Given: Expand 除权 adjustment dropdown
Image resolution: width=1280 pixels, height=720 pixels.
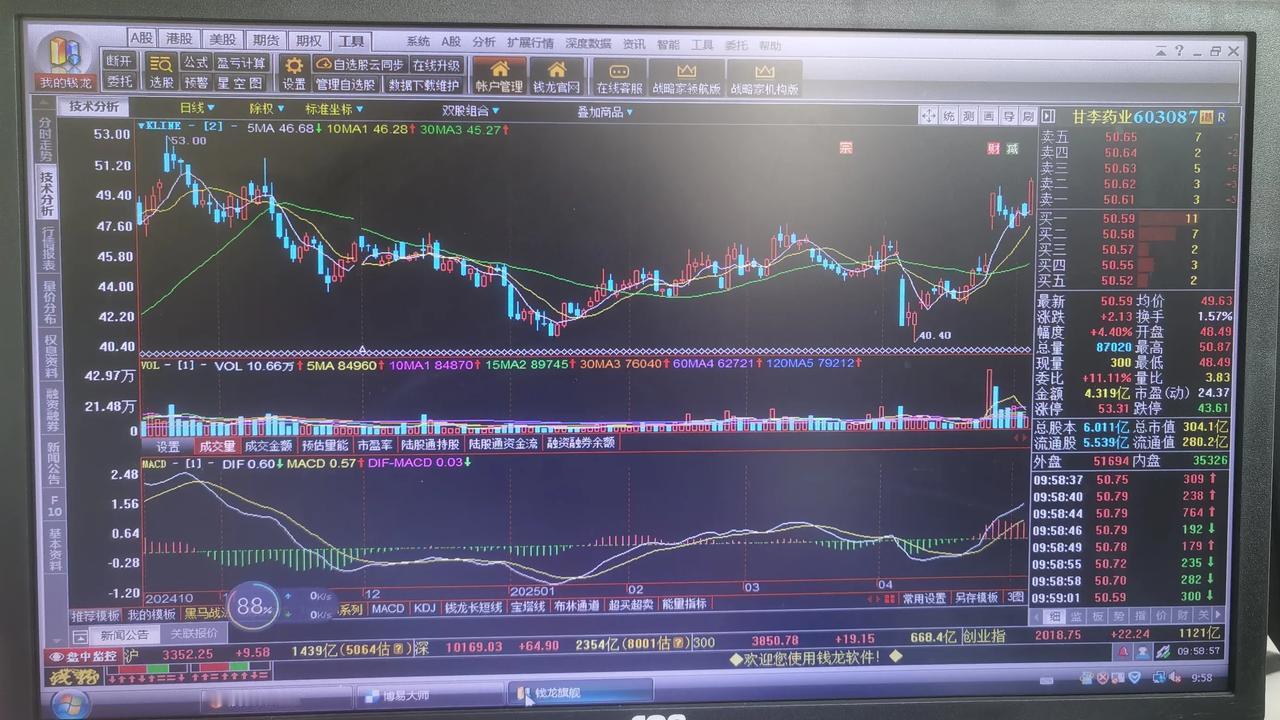Looking at the screenshot, I should (x=266, y=109).
